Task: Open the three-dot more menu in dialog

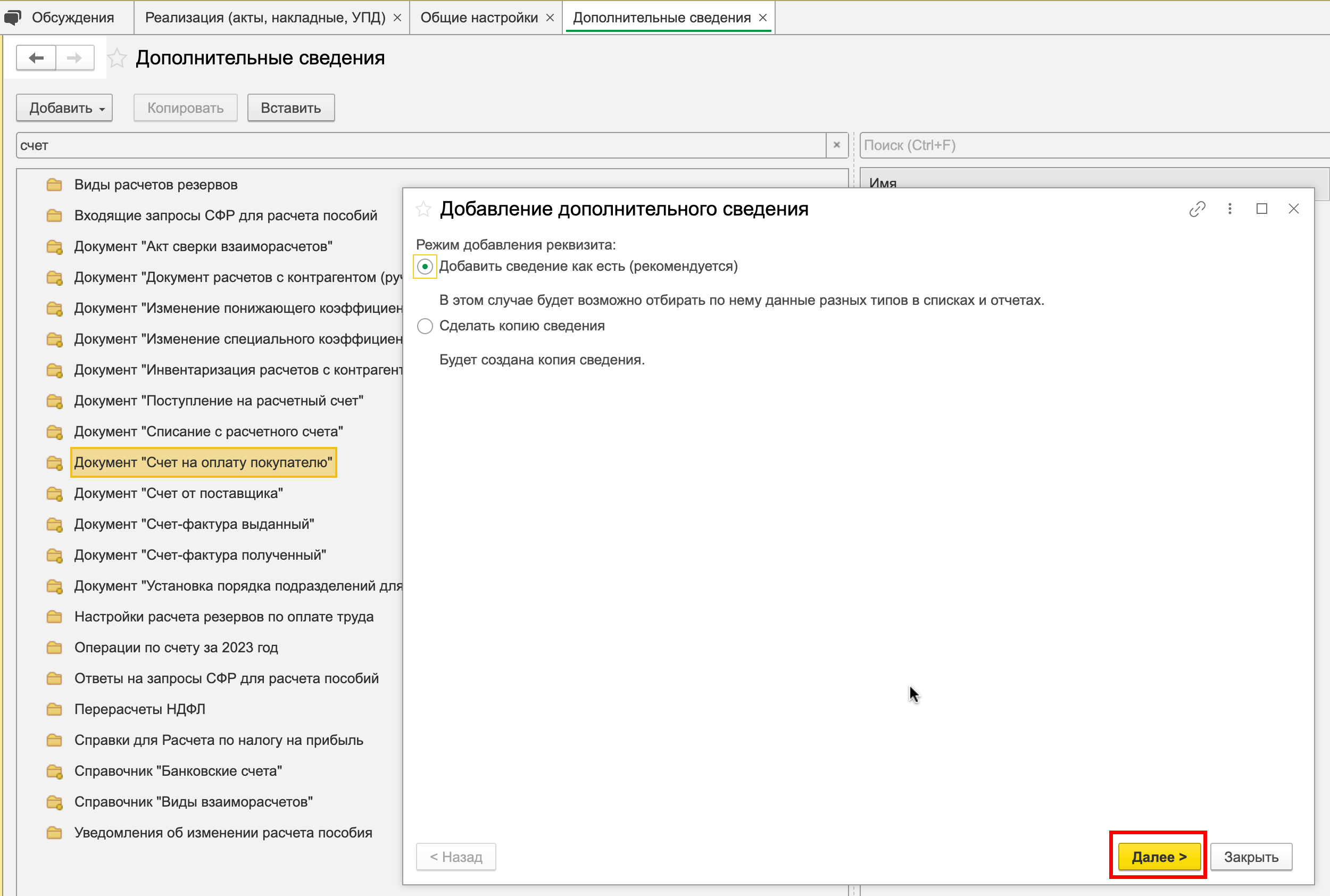Action: tap(1230, 209)
